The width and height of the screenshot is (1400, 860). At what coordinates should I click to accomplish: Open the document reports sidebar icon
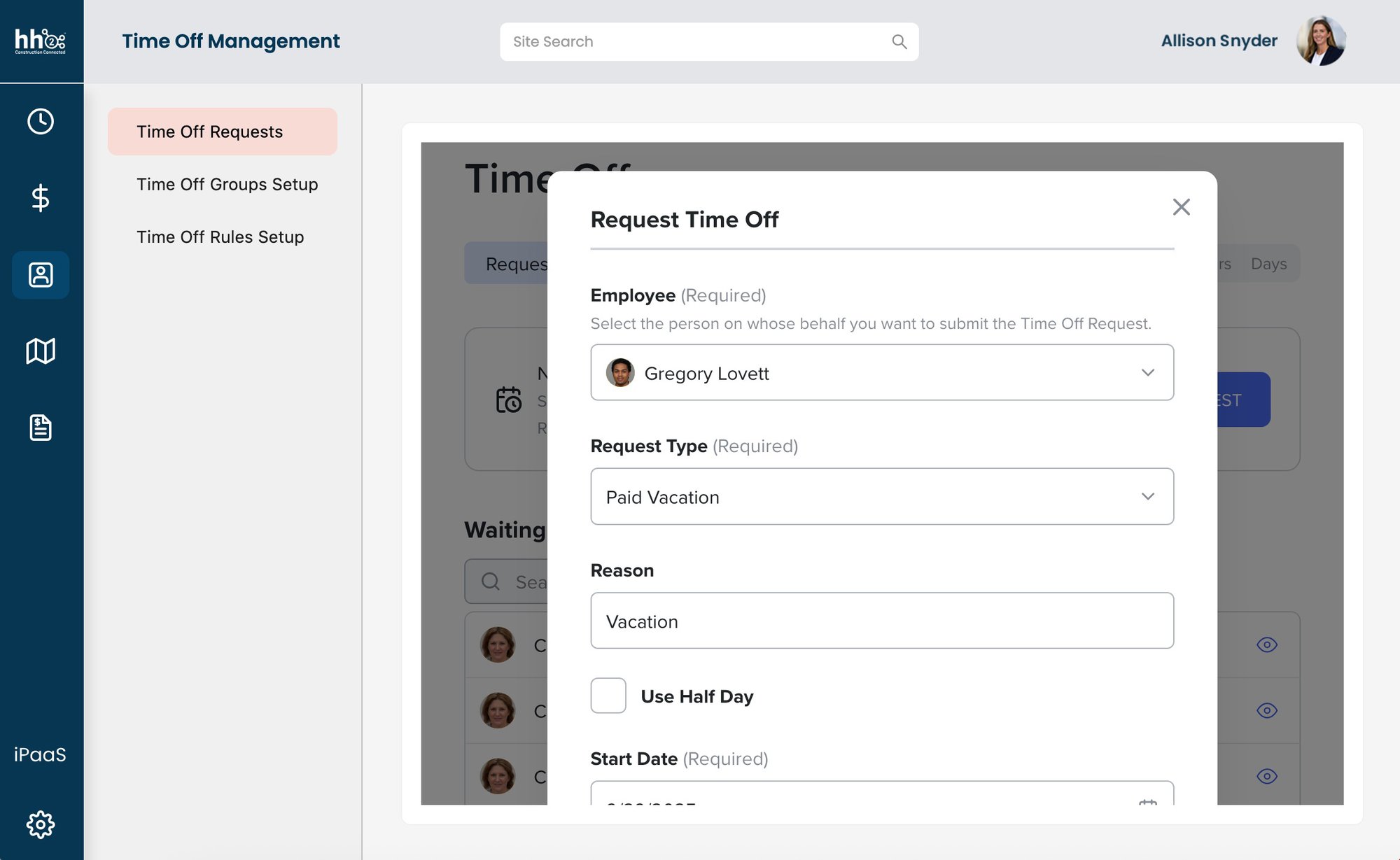tap(41, 428)
